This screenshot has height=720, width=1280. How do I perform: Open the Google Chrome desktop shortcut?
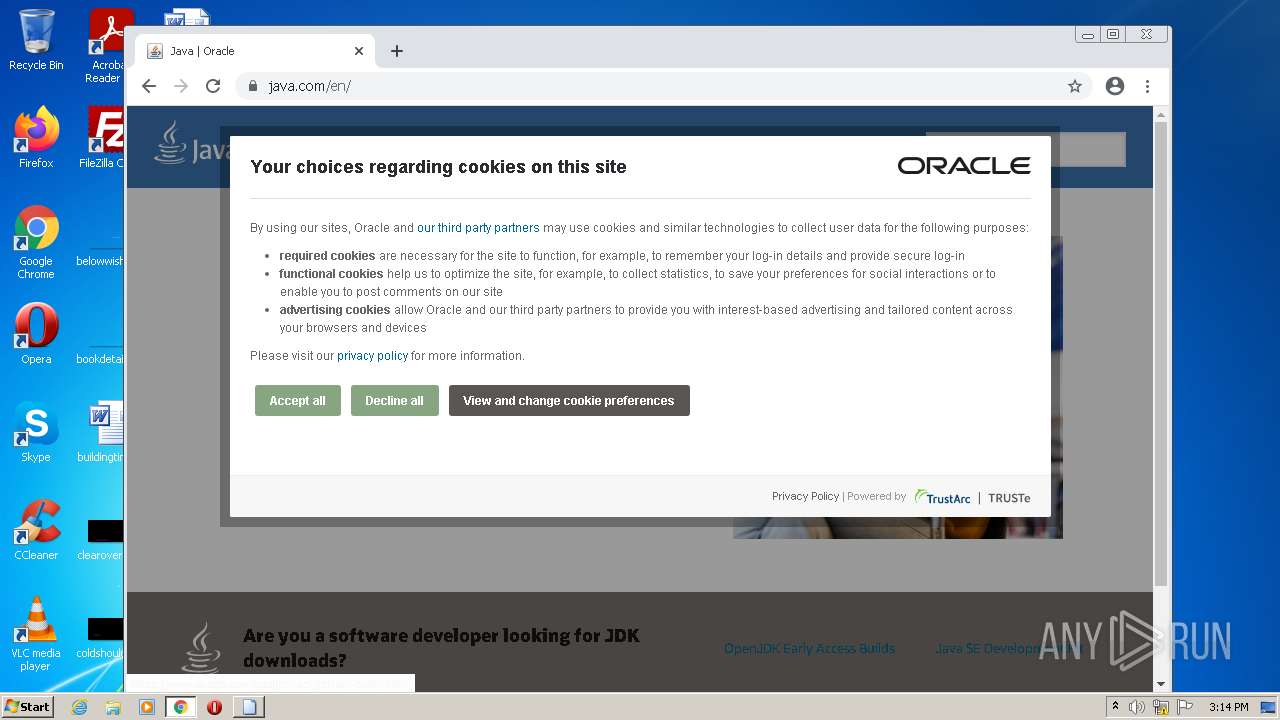36,243
